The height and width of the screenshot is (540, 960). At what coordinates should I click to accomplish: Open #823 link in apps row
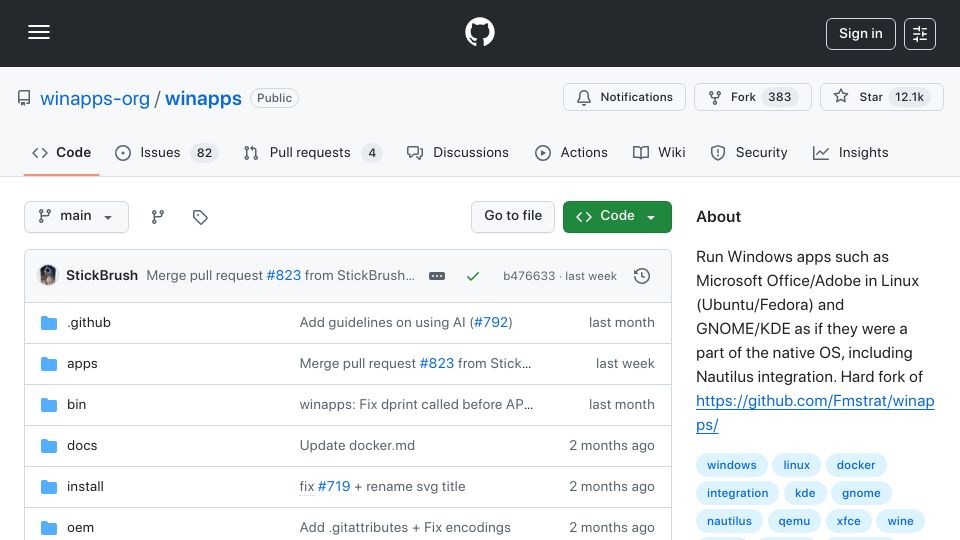tap(437, 364)
